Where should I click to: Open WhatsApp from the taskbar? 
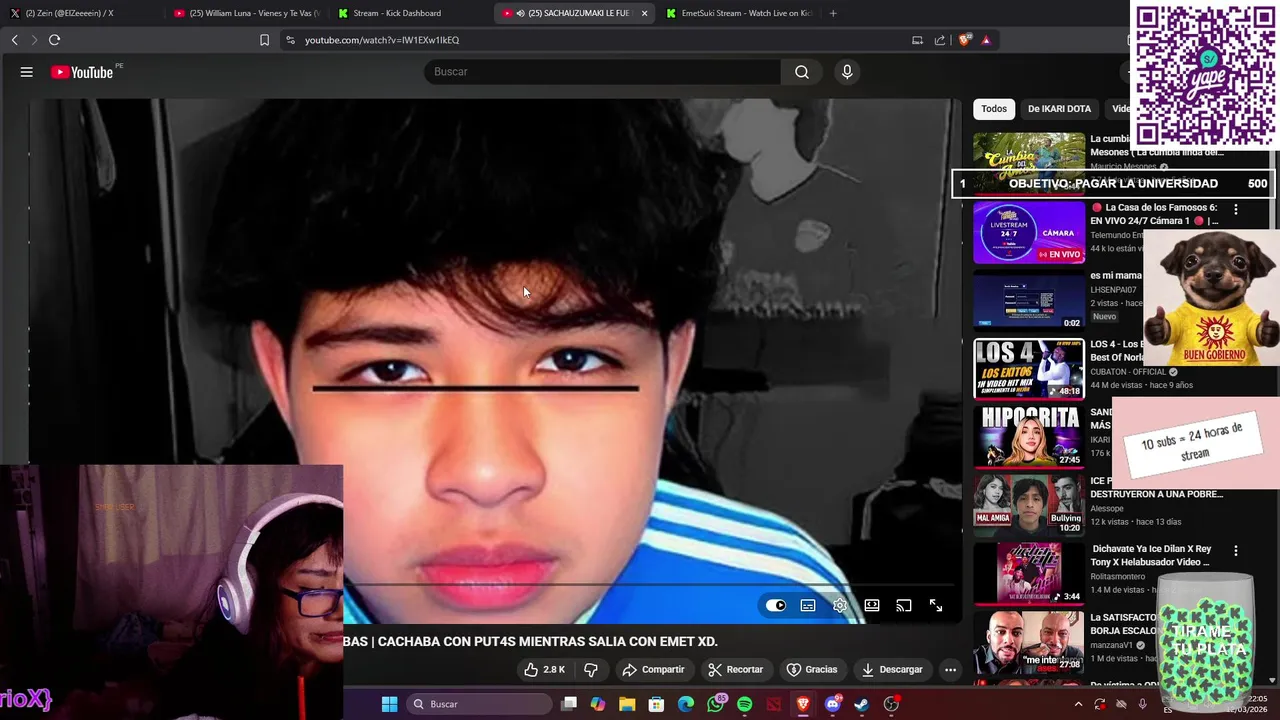(x=715, y=704)
